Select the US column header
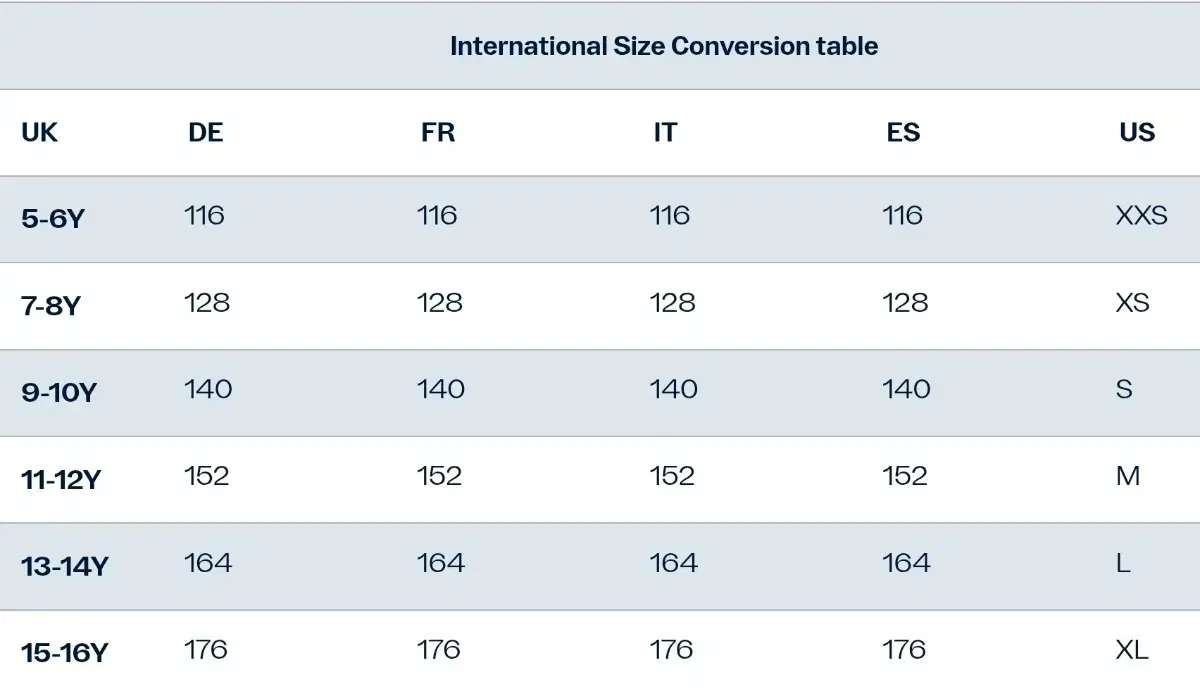 [x=1137, y=133]
